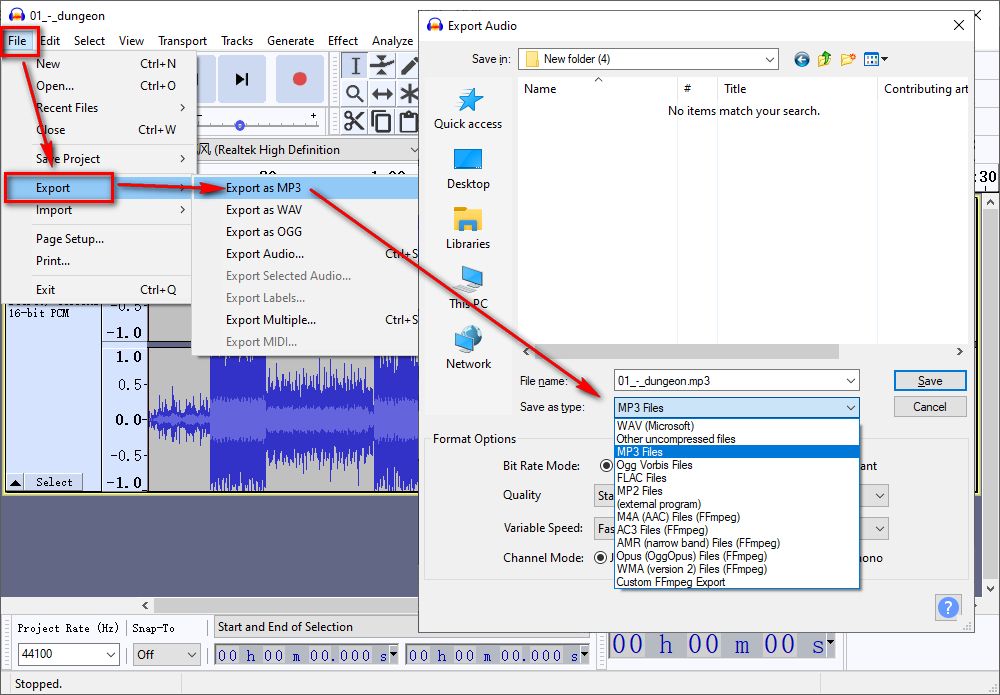Click the selection start time field

tap(307, 655)
